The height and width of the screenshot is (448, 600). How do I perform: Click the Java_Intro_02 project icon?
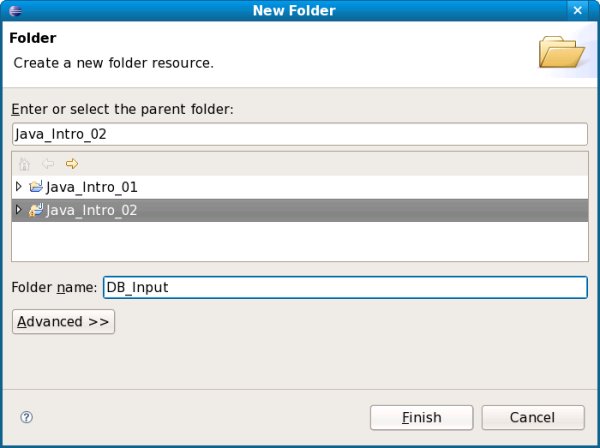pyautogui.click(x=36, y=210)
